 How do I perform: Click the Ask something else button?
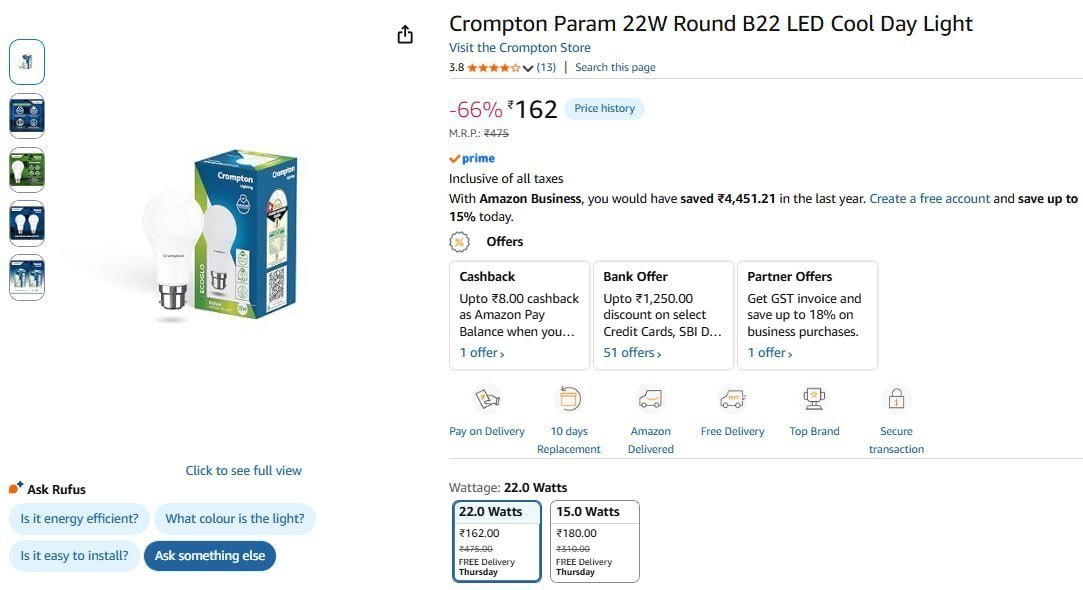point(210,555)
